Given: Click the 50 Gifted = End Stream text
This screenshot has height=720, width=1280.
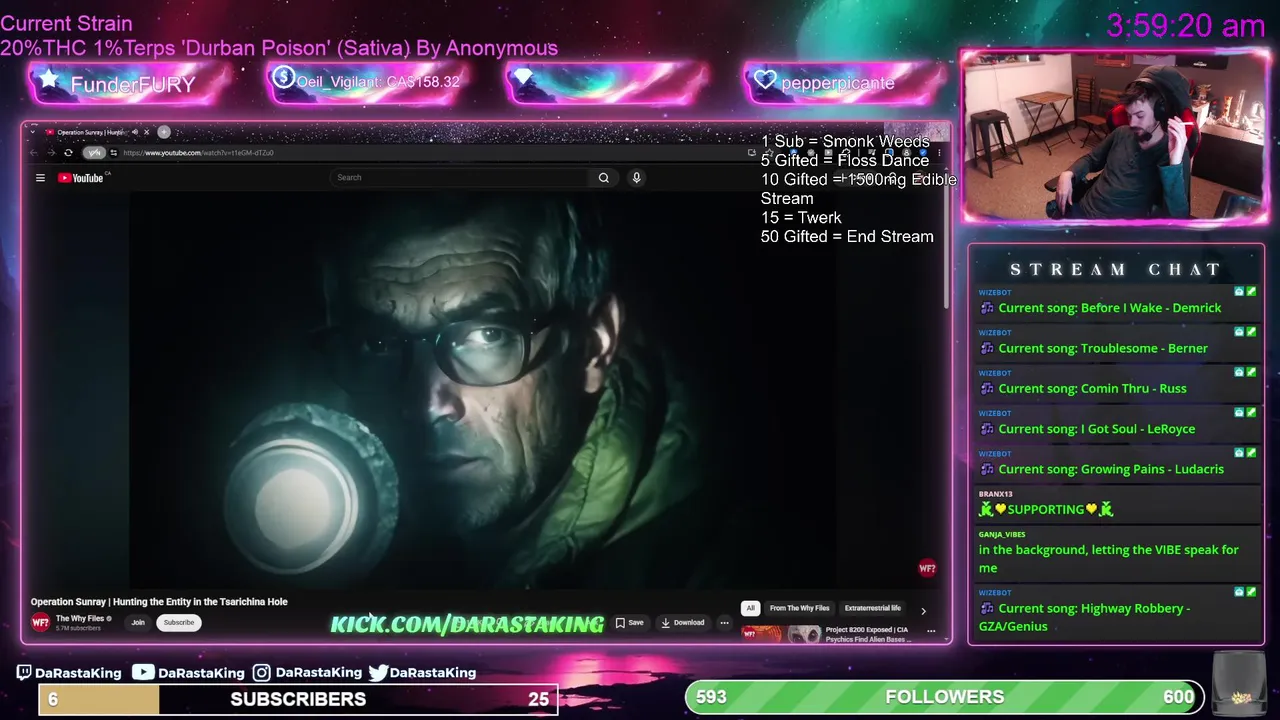Looking at the screenshot, I should [x=847, y=237].
